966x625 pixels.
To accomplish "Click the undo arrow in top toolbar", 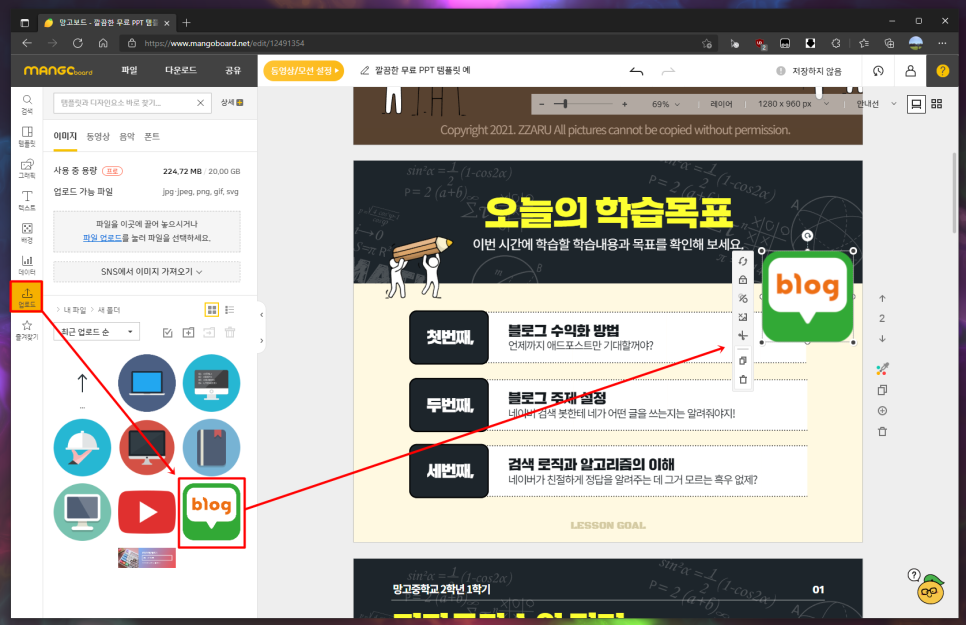I will [636, 71].
